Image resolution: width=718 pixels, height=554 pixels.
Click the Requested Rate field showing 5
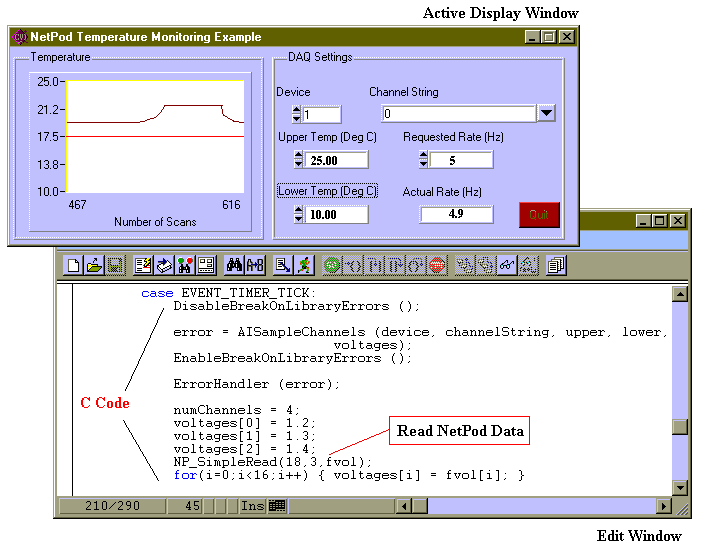461,160
